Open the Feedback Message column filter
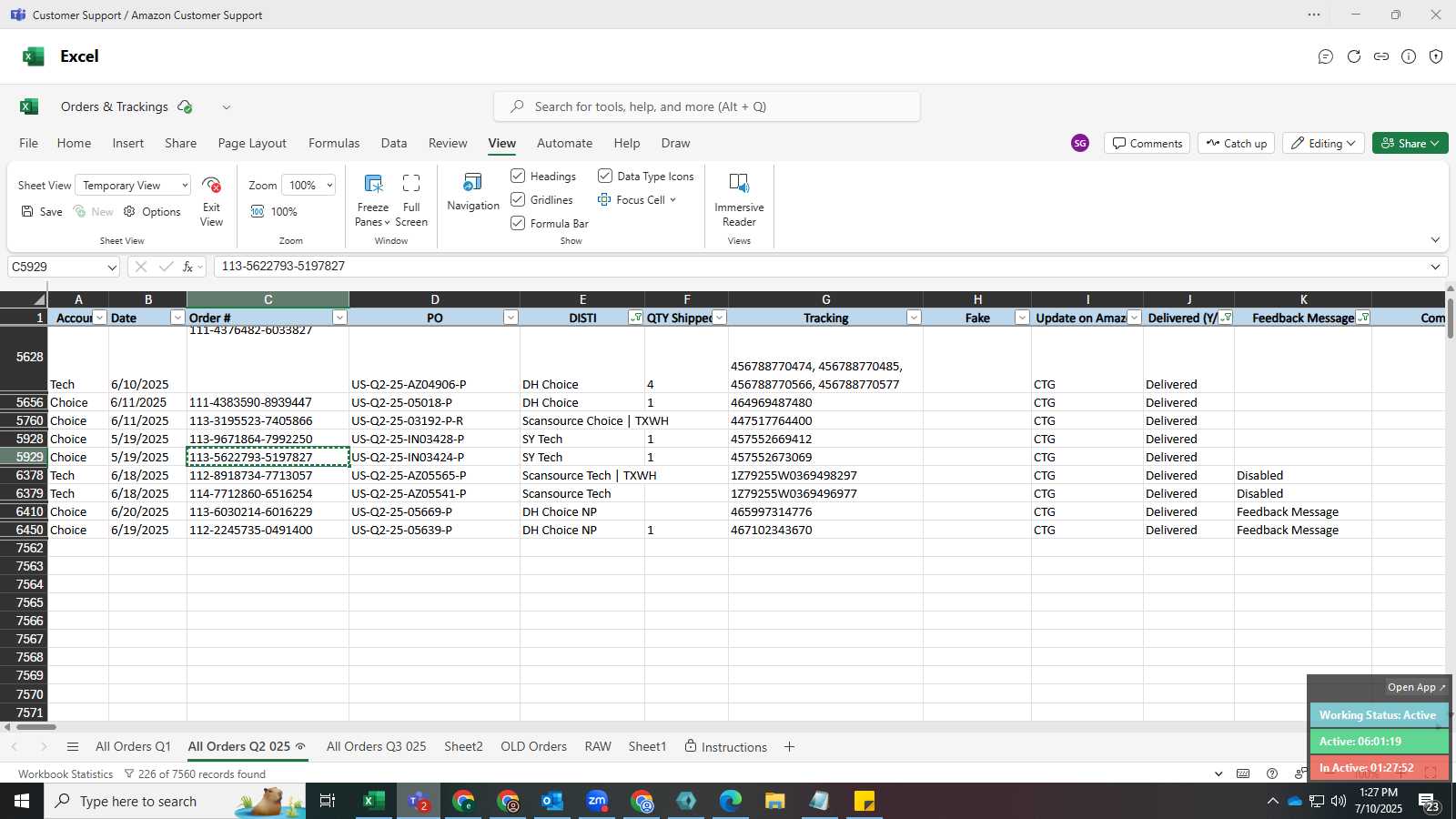The width and height of the screenshot is (1456, 819). [1363, 318]
